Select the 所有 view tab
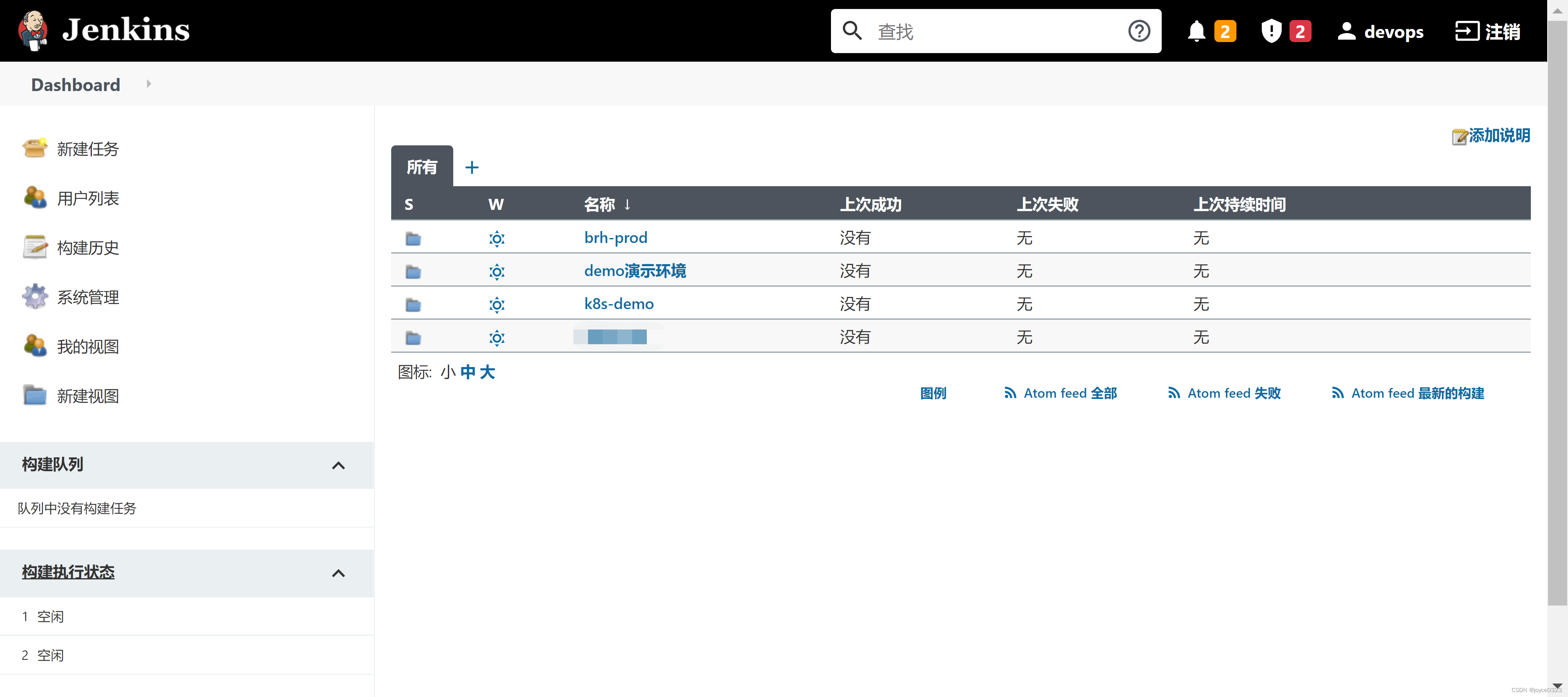1568x697 pixels. [422, 167]
